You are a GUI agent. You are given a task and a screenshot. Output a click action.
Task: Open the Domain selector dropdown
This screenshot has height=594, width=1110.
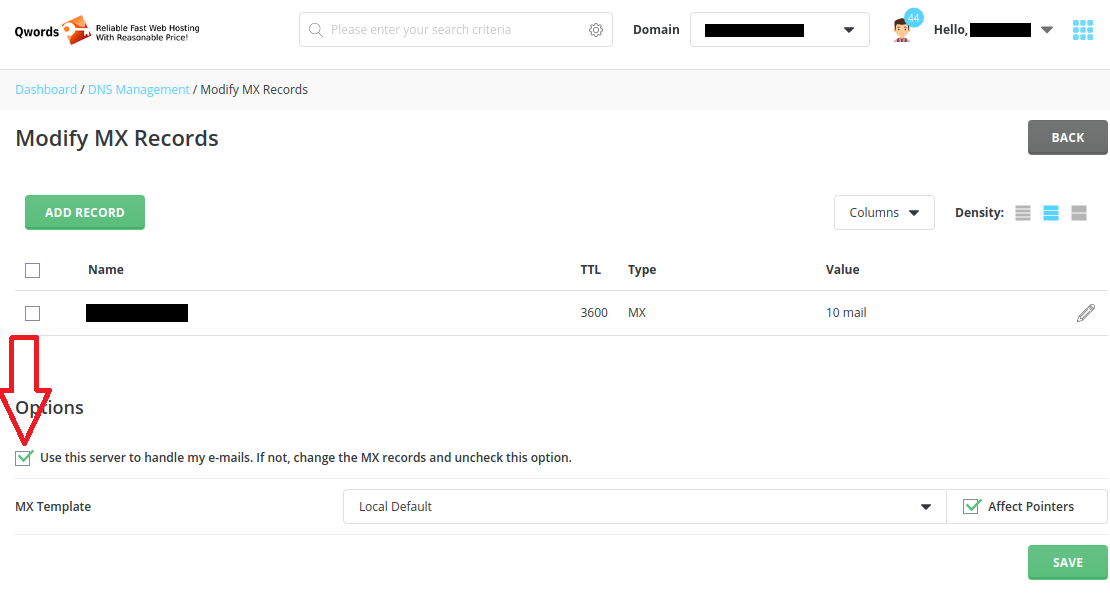(x=779, y=30)
